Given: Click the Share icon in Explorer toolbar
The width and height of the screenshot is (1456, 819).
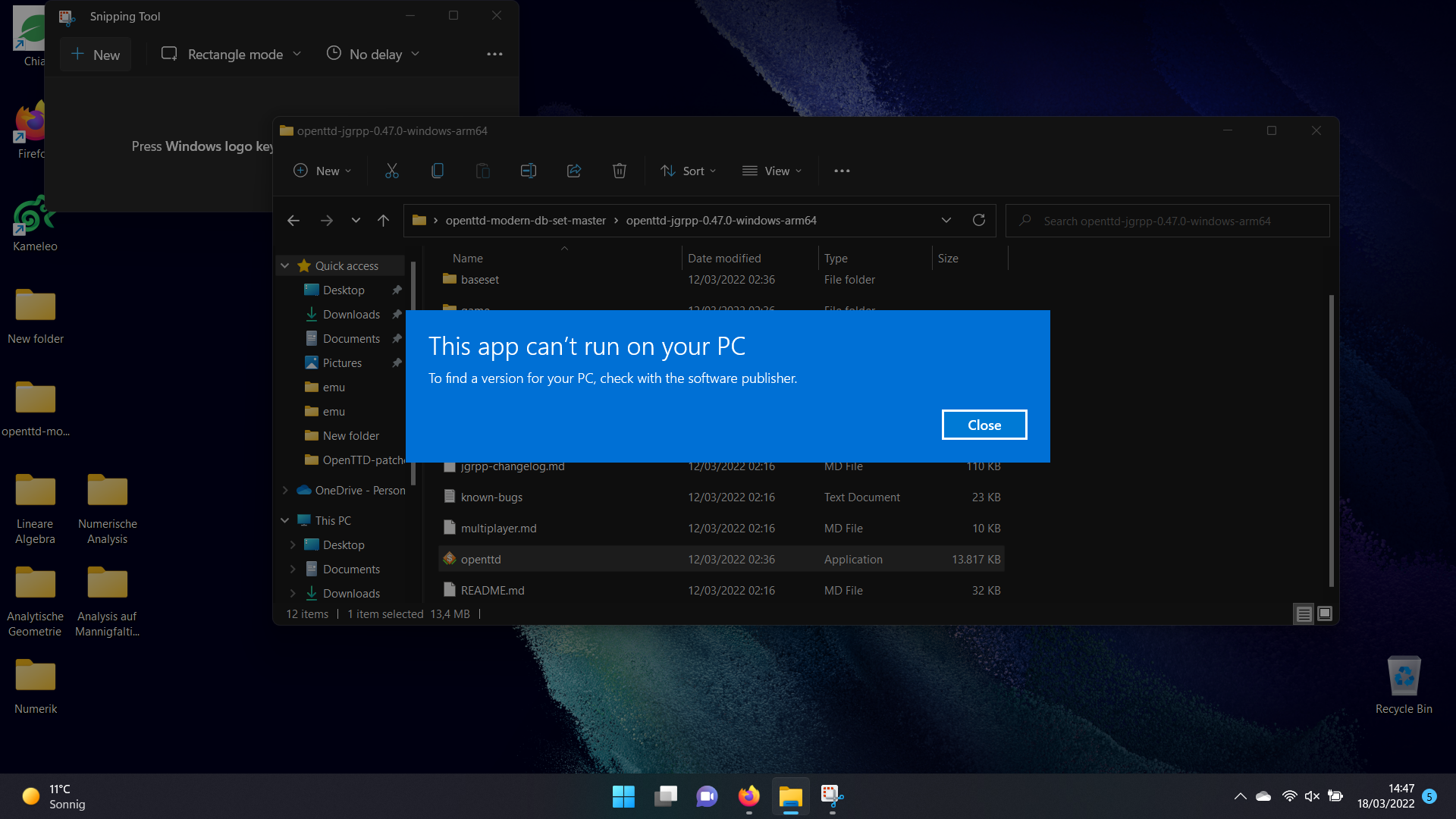Looking at the screenshot, I should tap(574, 171).
